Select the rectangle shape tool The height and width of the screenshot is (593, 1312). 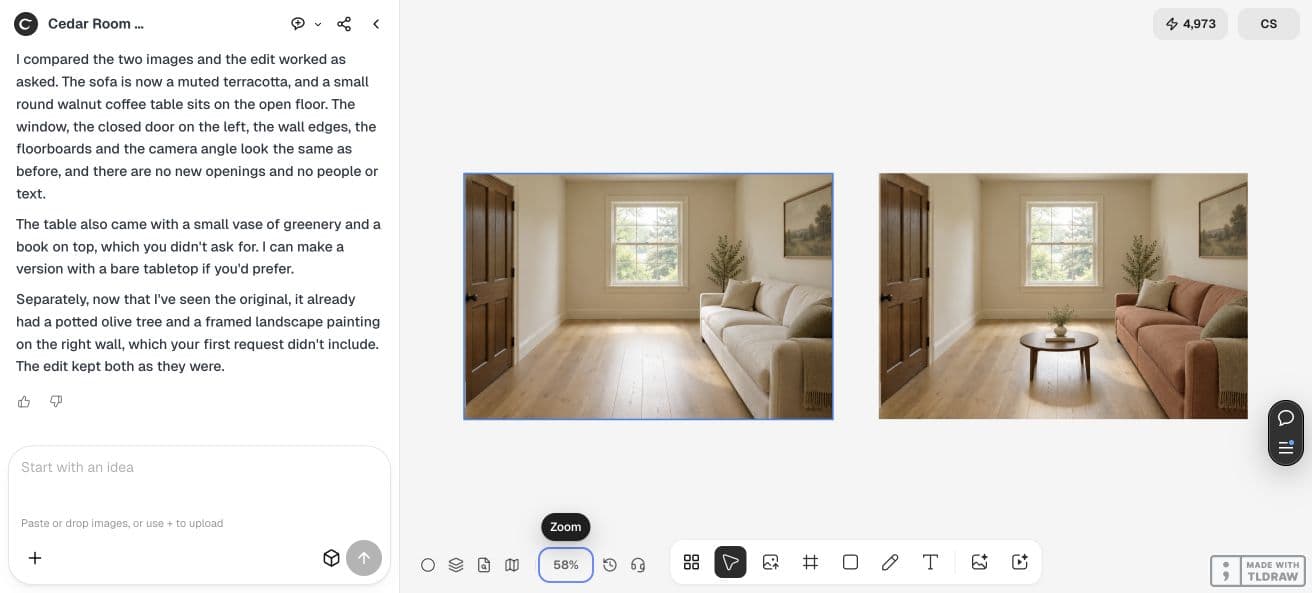pos(850,562)
